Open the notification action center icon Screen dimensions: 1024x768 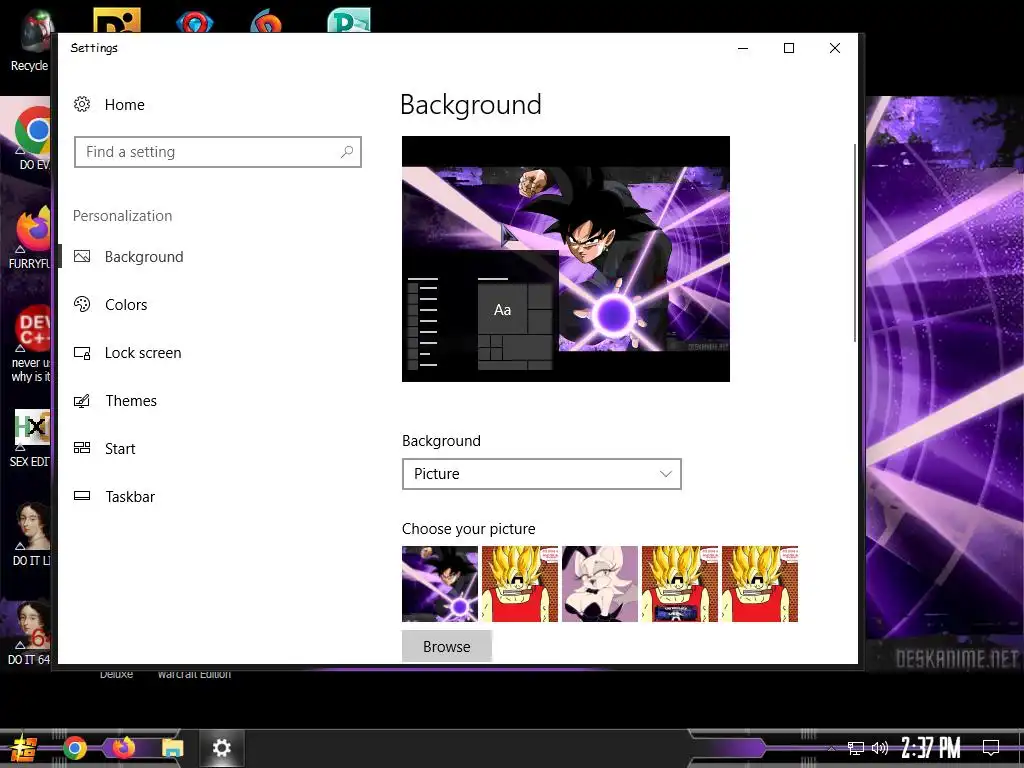pyautogui.click(x=991, y=748)
